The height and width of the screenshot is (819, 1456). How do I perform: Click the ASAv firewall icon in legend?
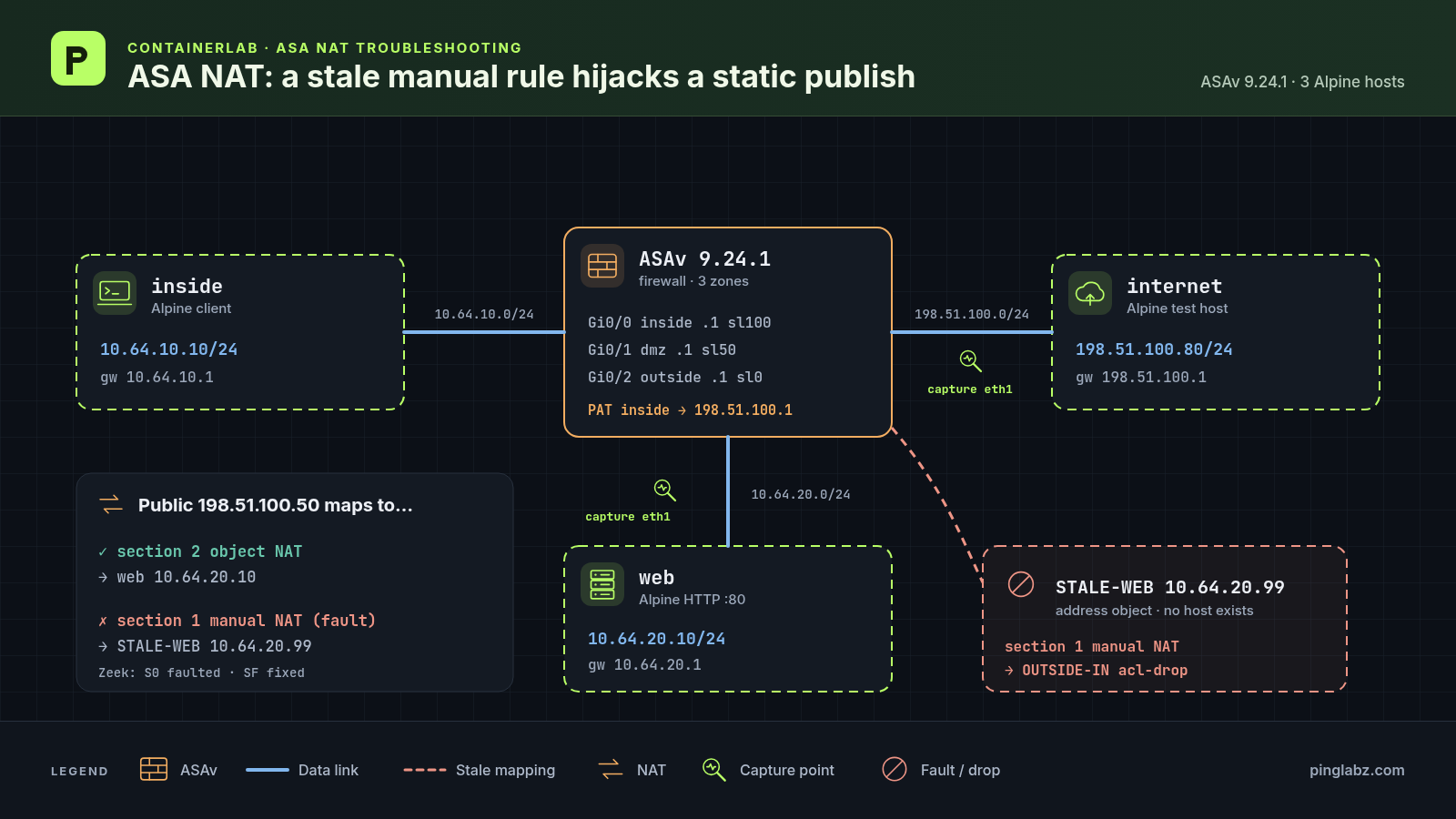click(x=154, y=769)
